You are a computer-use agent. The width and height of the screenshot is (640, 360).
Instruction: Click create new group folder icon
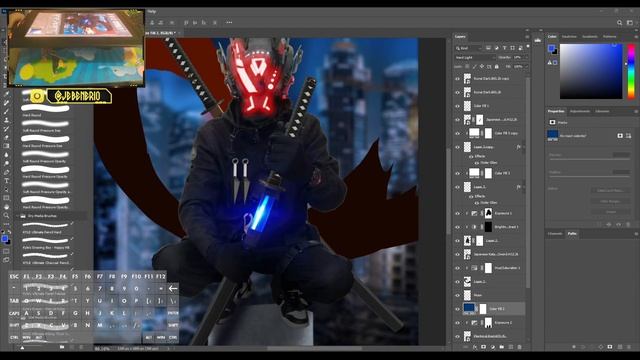502,347
